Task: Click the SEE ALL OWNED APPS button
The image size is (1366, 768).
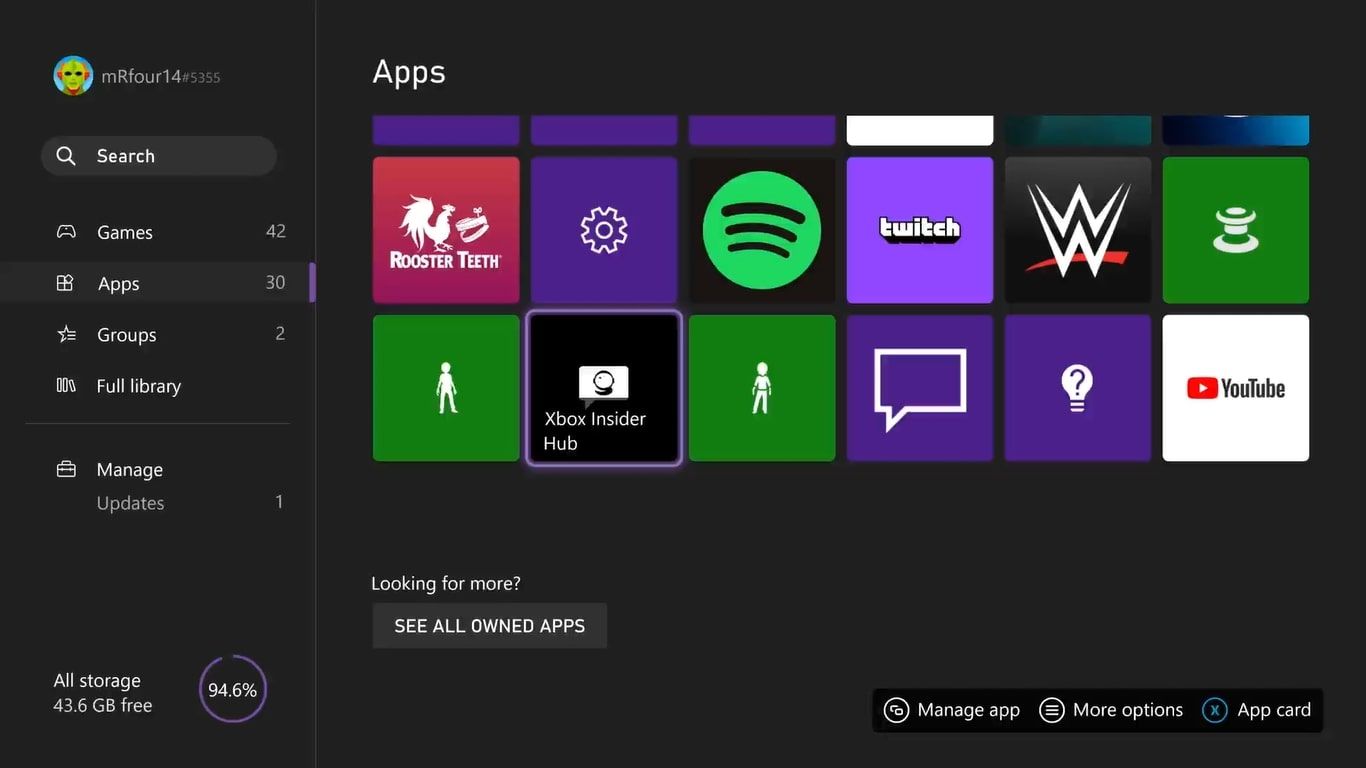Action: 490,626
